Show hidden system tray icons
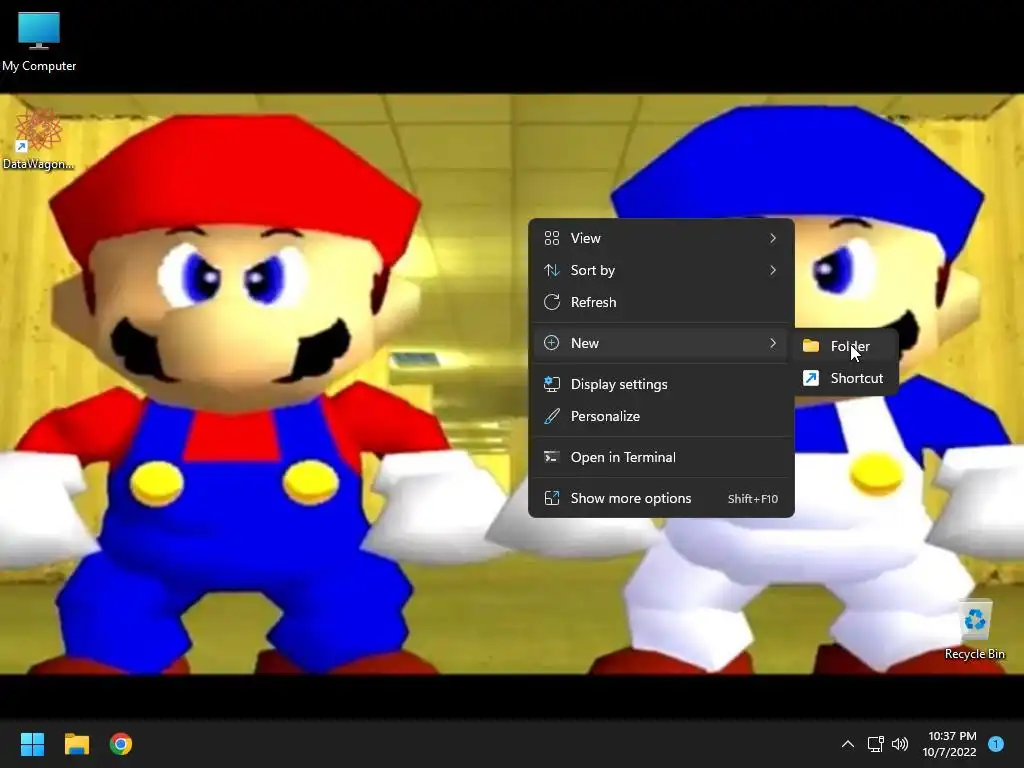 pyautogui.click(x=848, y=744)
